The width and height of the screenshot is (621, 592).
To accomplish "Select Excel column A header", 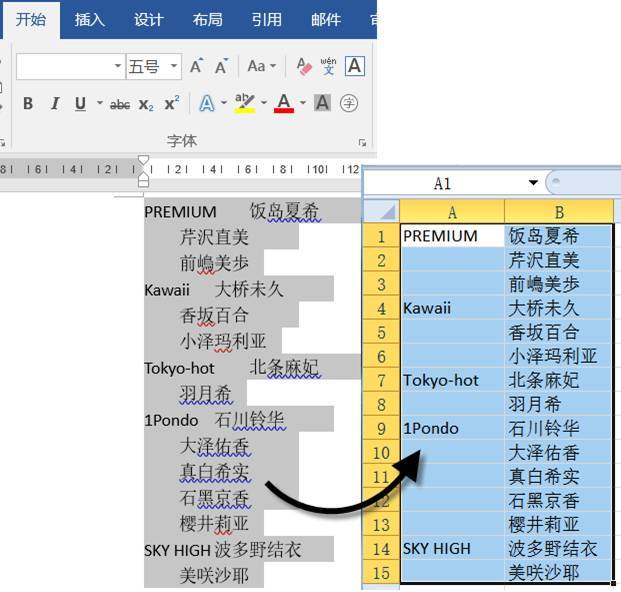I will pos(452,212).
